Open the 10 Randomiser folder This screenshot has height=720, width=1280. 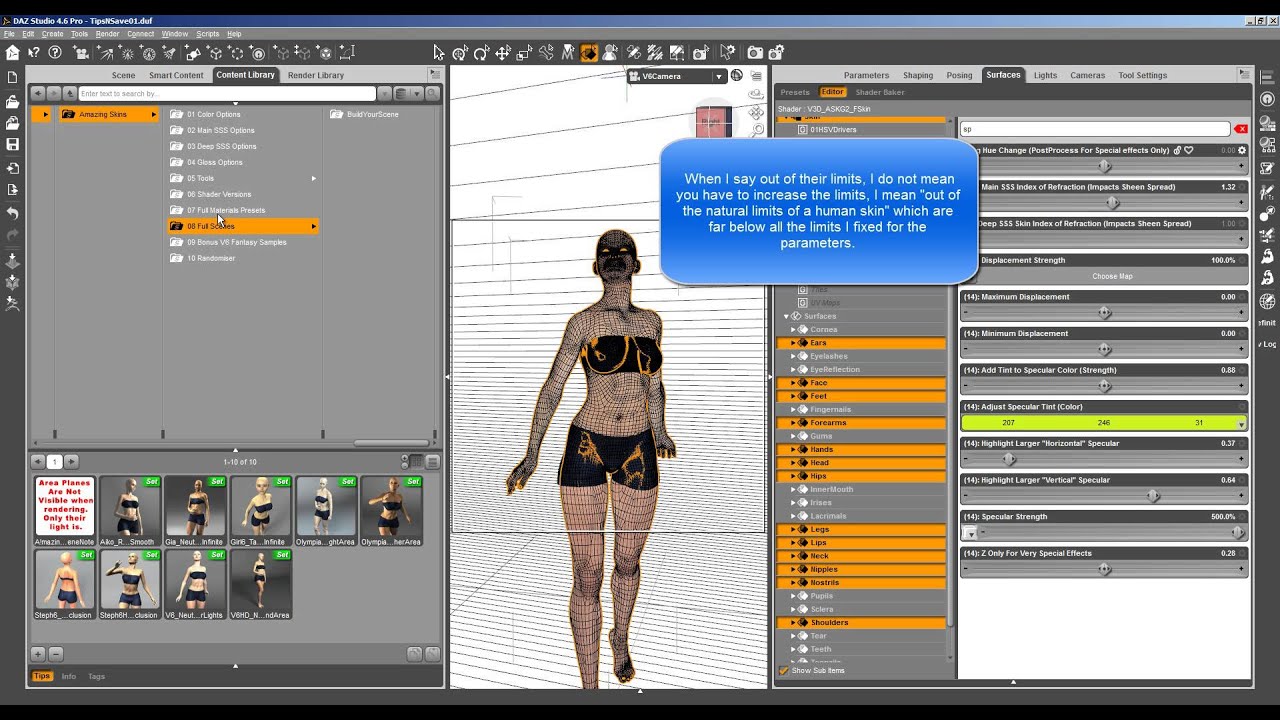point(211,258)
